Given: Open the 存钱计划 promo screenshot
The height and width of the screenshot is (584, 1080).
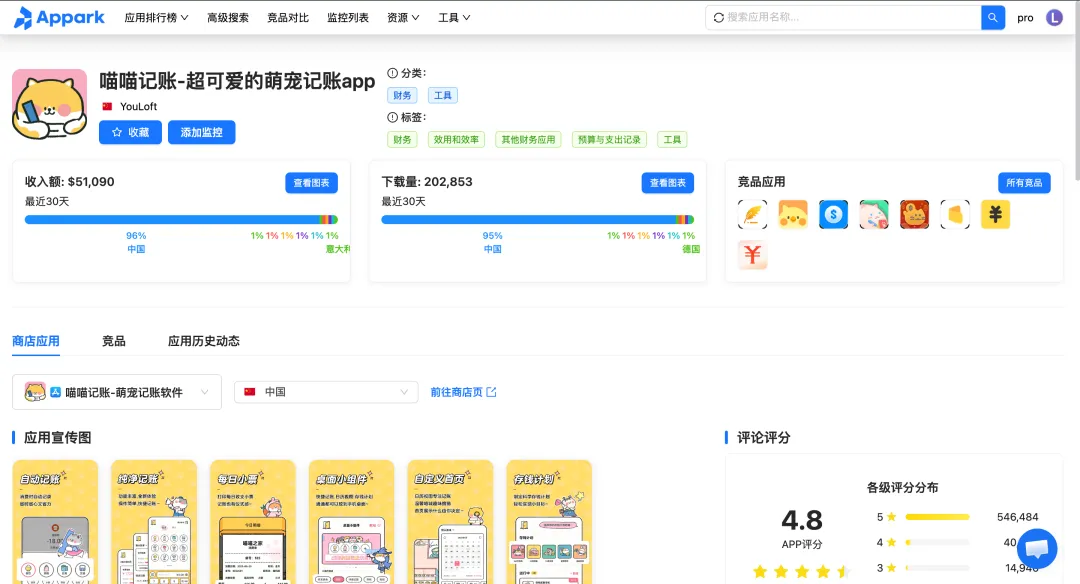Looking at the screenshot, I should tap(549, 522).
